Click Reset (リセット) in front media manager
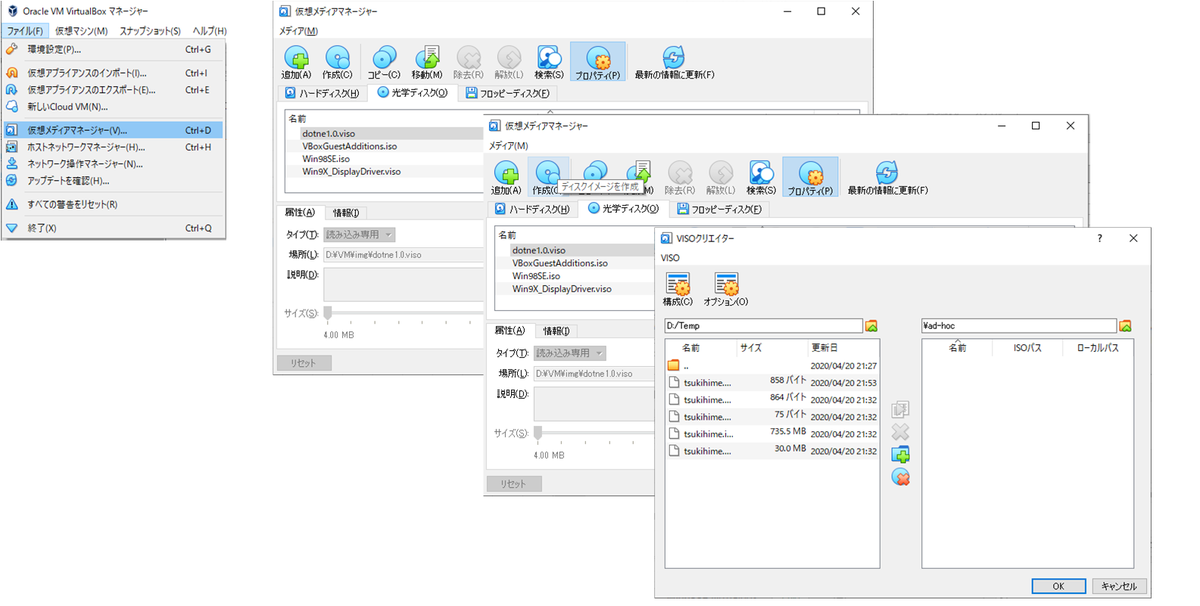This screenshot has width=1200, height=606. 514,484
